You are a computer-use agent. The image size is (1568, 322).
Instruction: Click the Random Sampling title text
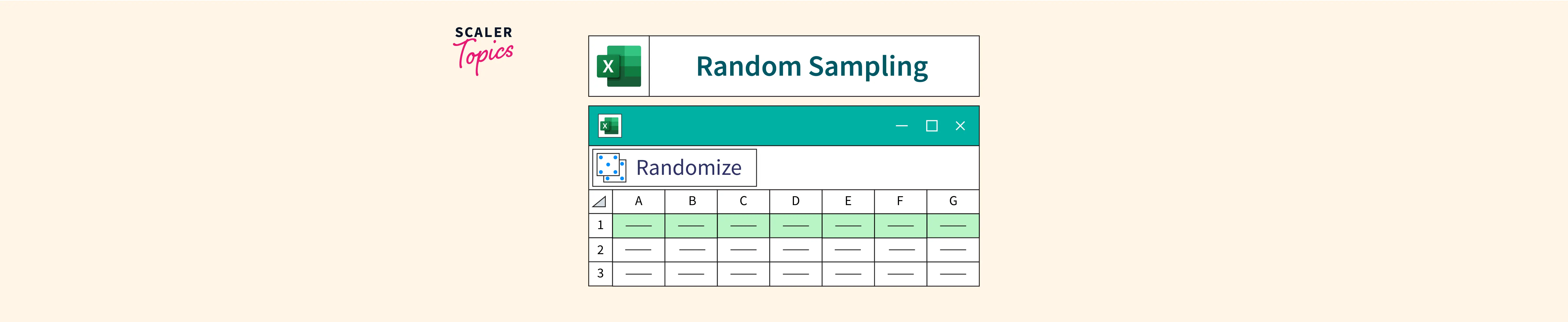(x=811, y=66)
